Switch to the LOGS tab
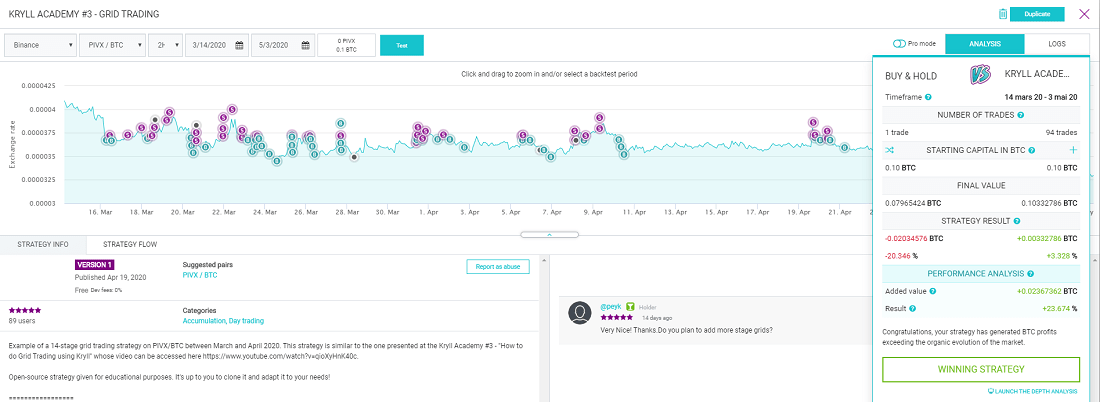Screen dimensions: 1100x402 click(1057, 43)
